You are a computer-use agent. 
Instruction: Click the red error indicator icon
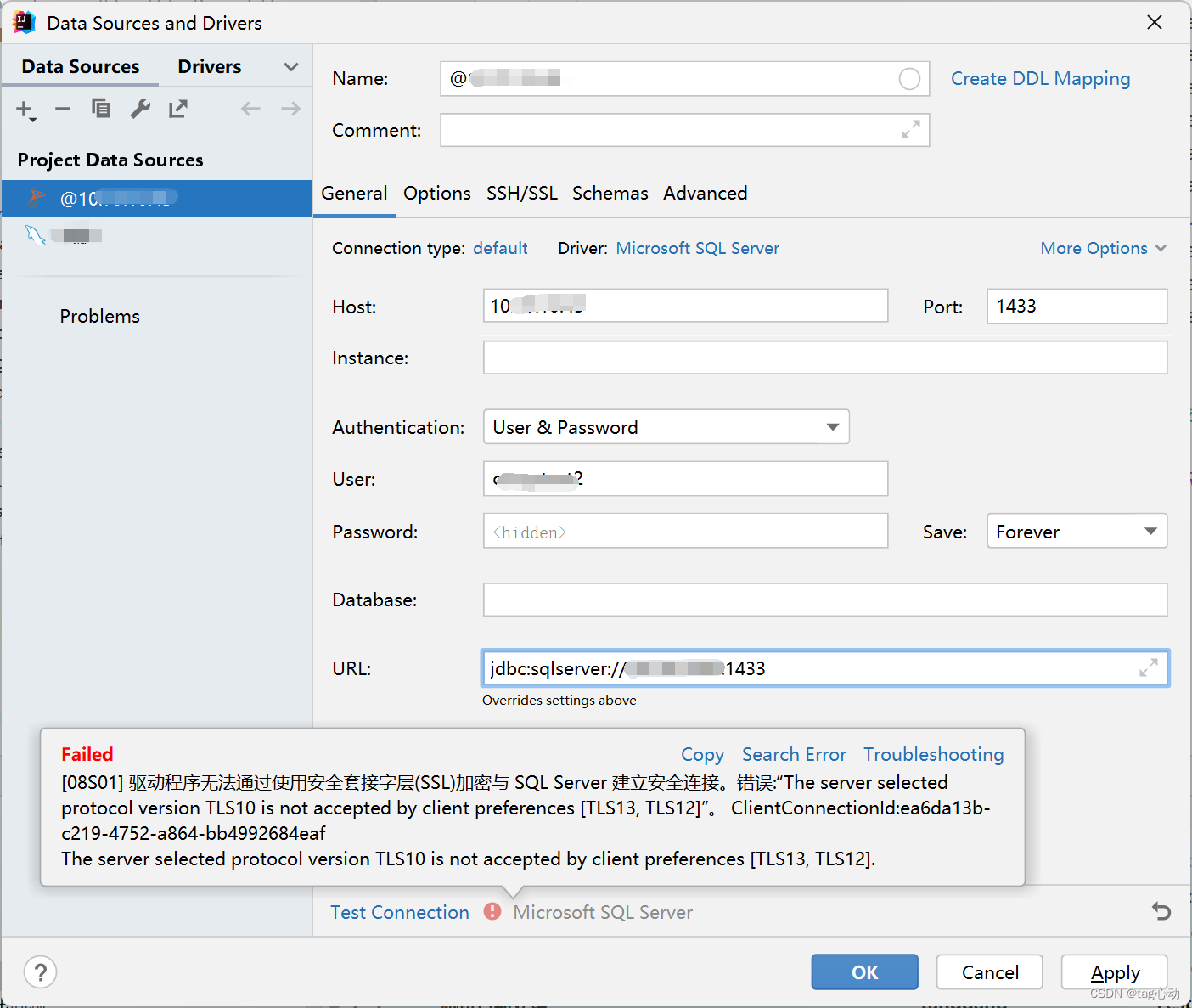point(492,911)
